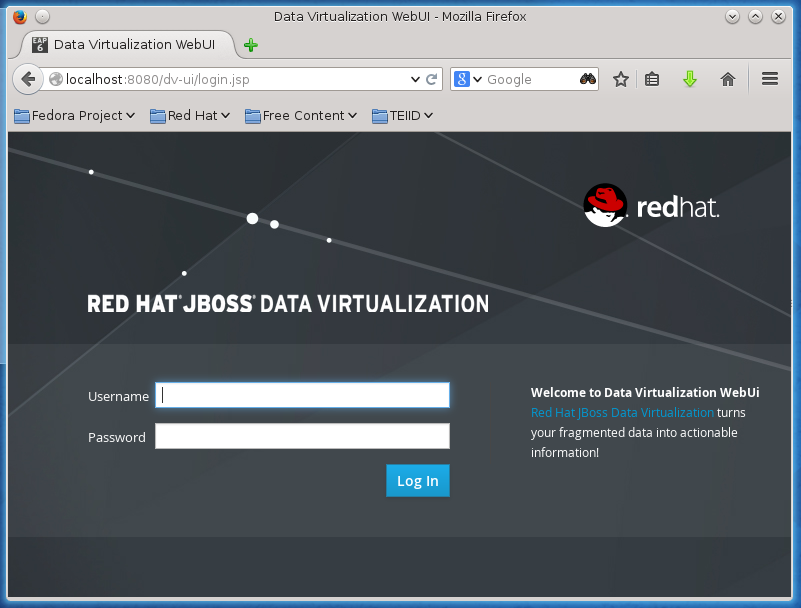Open the Red Hat bookmarks folder
The height and width of the screenshot is (608, 801).
[190, 116]
